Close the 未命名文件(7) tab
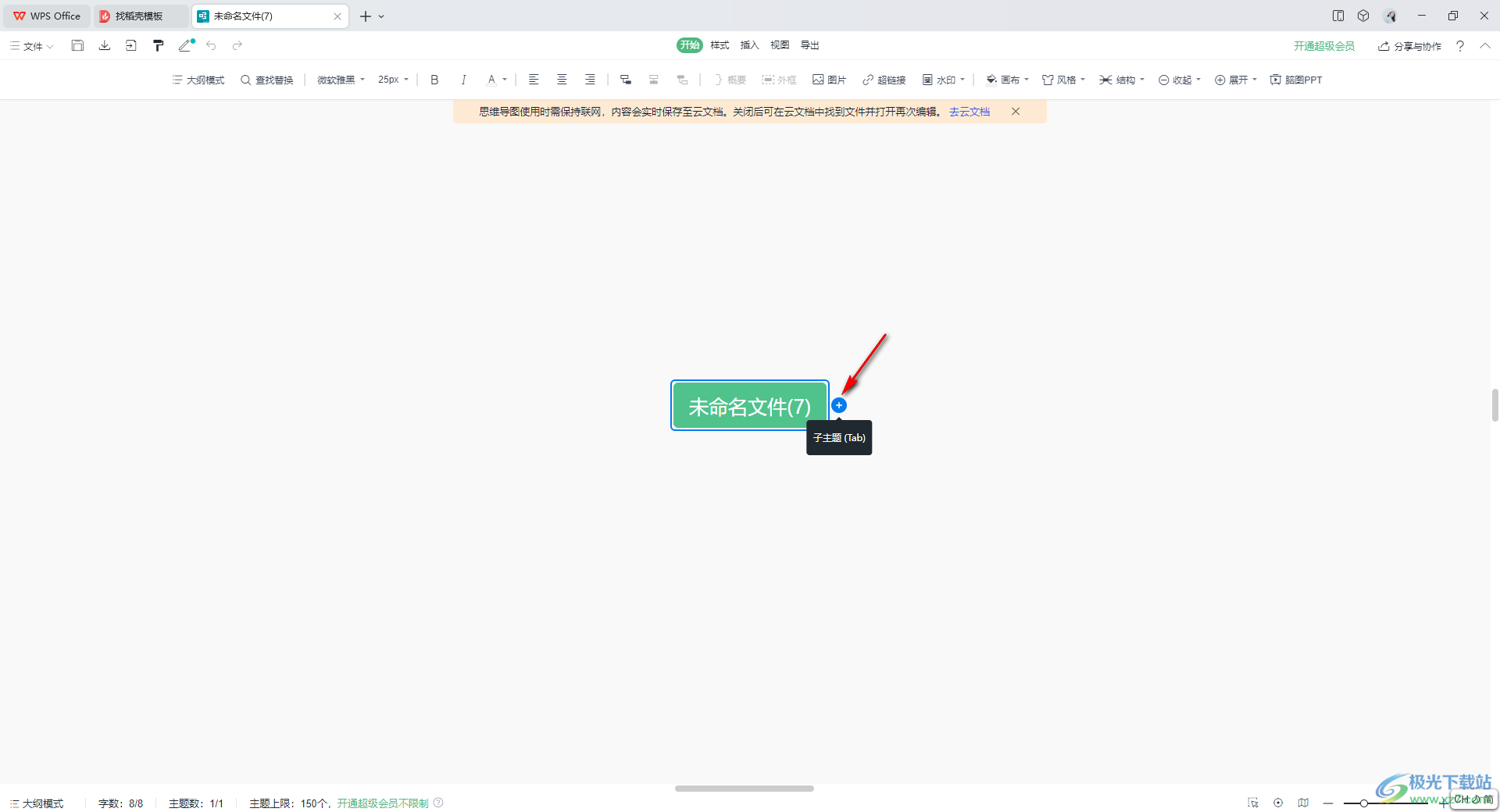 (337, 16)
